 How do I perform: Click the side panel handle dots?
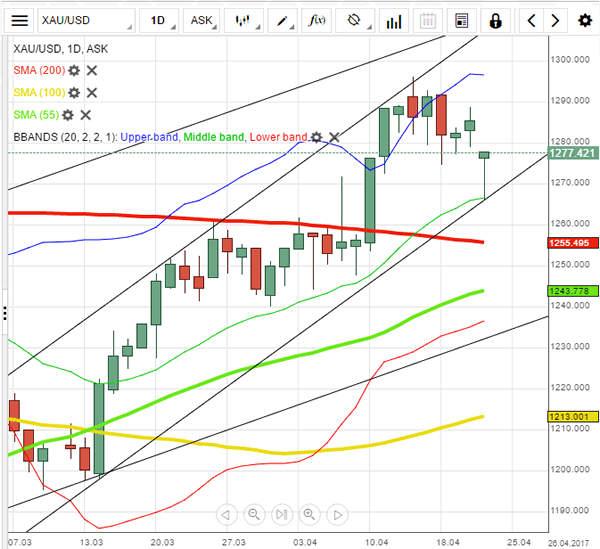point(5,313)
